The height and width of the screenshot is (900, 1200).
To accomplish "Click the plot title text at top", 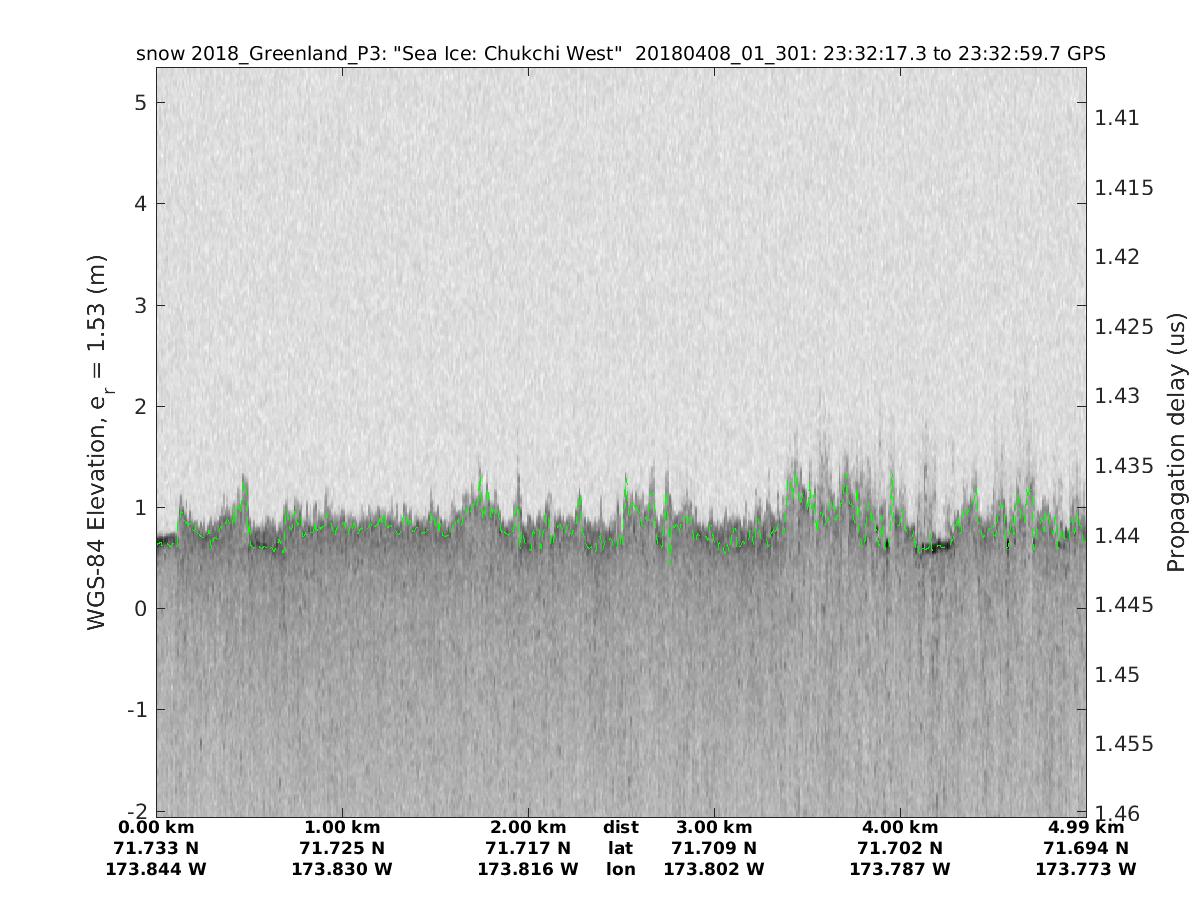I will pos(620,54).
